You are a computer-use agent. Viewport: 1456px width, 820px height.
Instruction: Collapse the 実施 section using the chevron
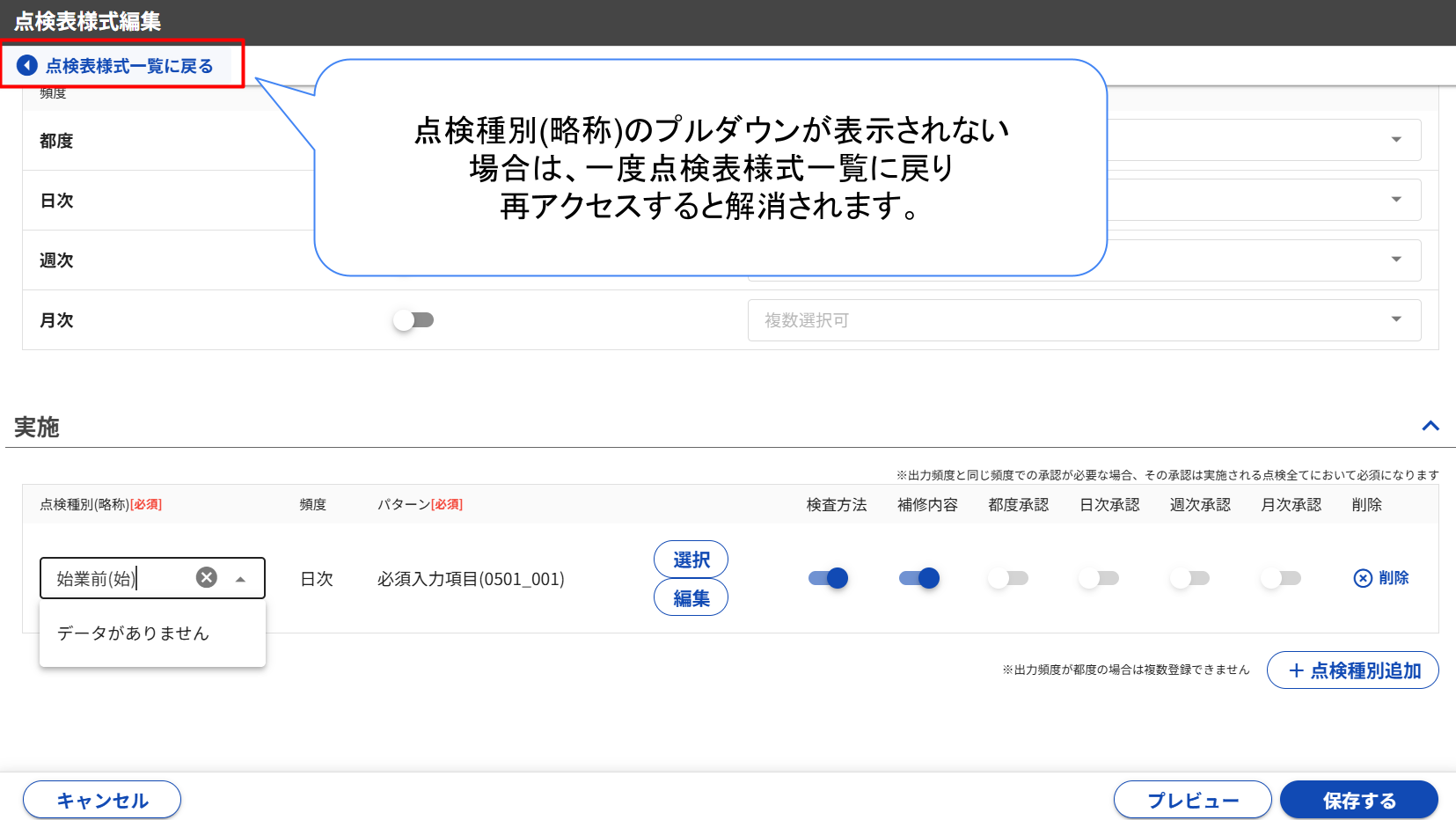pyautogui.click(x=1430, y=427)
